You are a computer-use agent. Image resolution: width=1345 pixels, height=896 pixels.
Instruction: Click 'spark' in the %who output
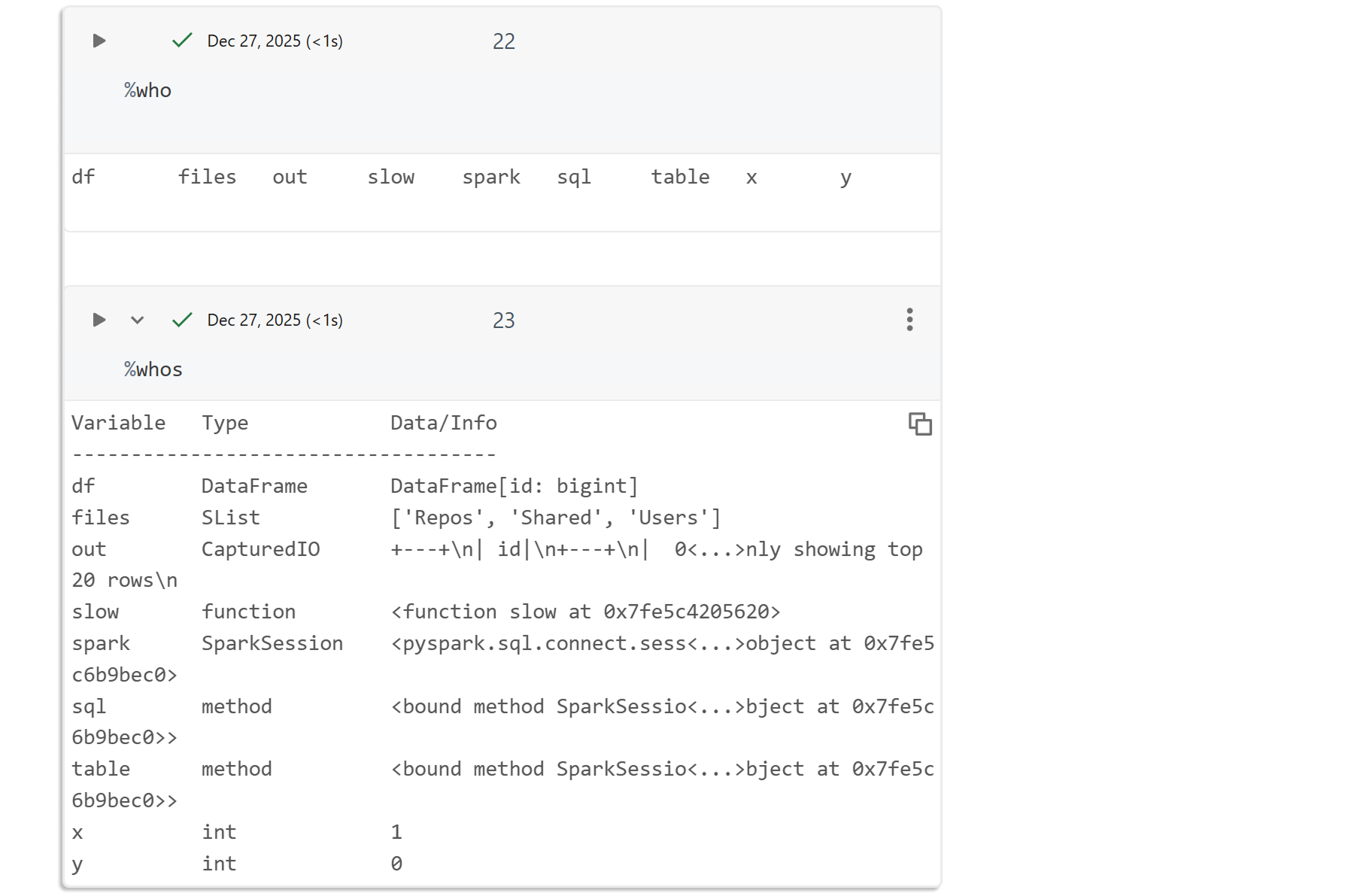pyautogui.click(x=490, y=178)
